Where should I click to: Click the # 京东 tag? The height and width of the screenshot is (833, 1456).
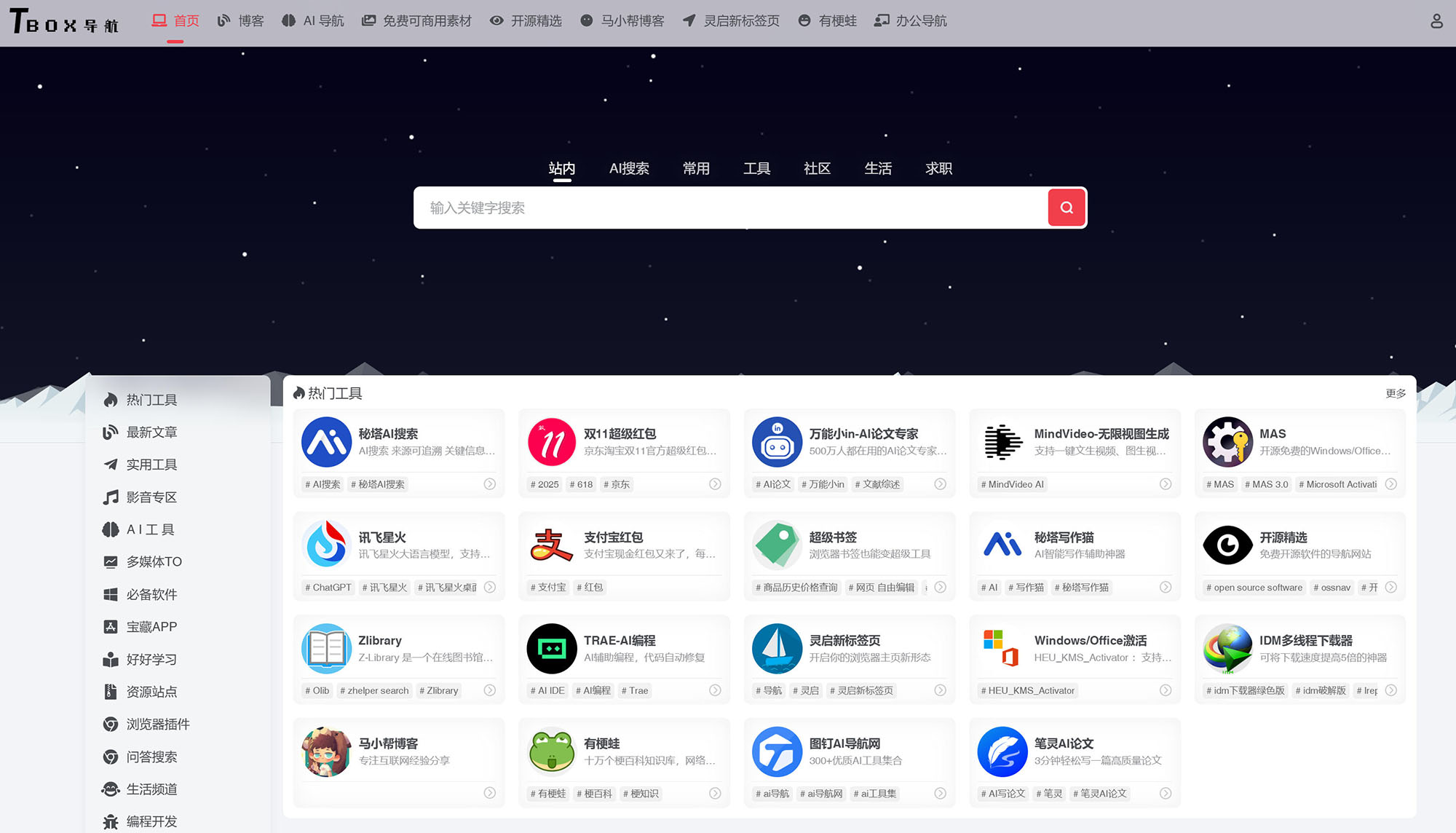pos(617,484)
